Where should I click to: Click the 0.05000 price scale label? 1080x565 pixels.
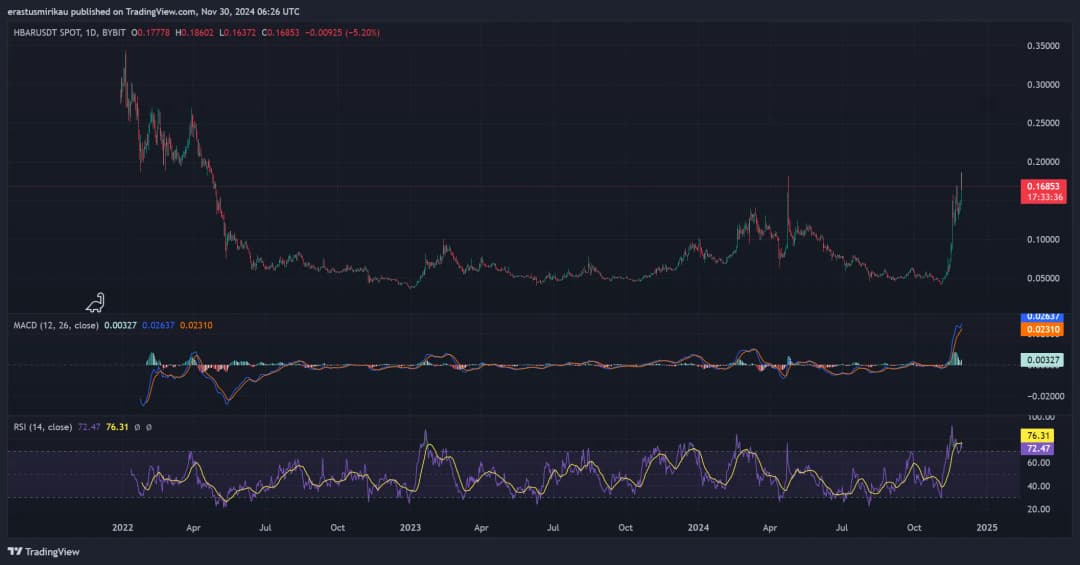pyautogui.click(x=1042, y=278)
